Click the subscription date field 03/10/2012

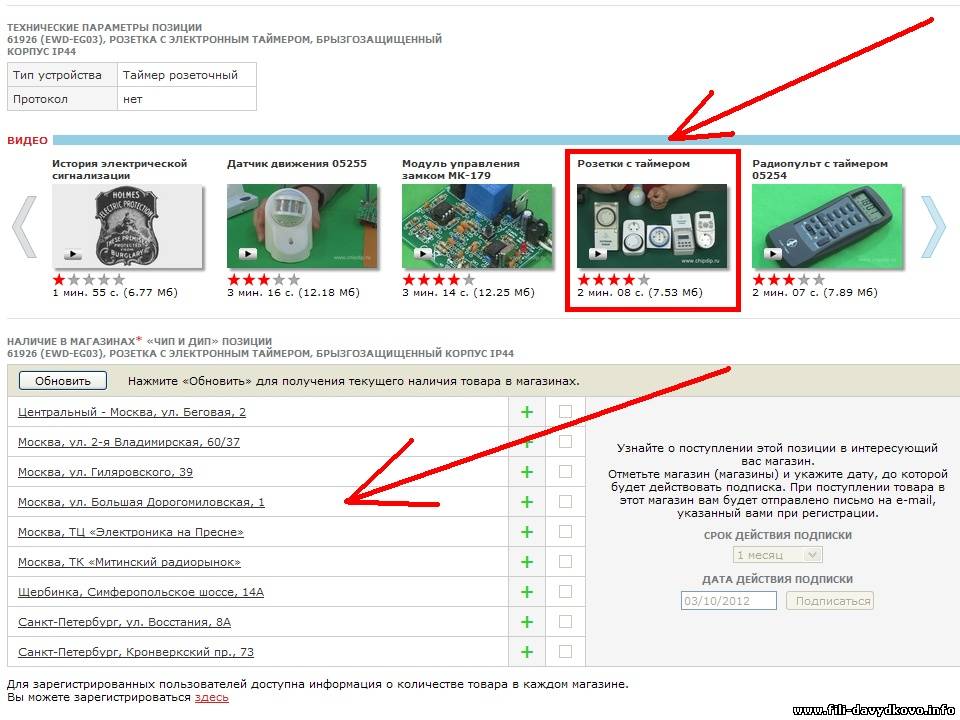(728, 601)
